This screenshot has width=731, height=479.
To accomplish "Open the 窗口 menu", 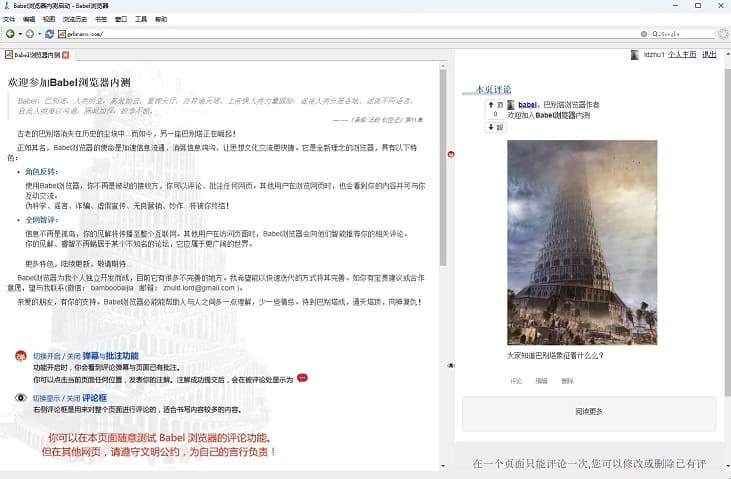I will pos(121,19).
